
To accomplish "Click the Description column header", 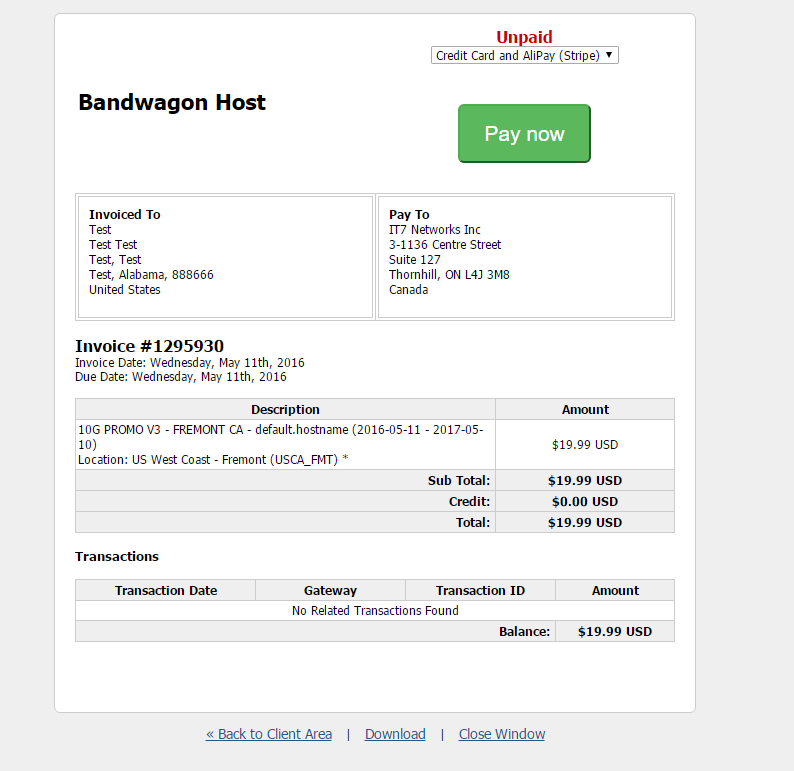I will coord(285,409).
